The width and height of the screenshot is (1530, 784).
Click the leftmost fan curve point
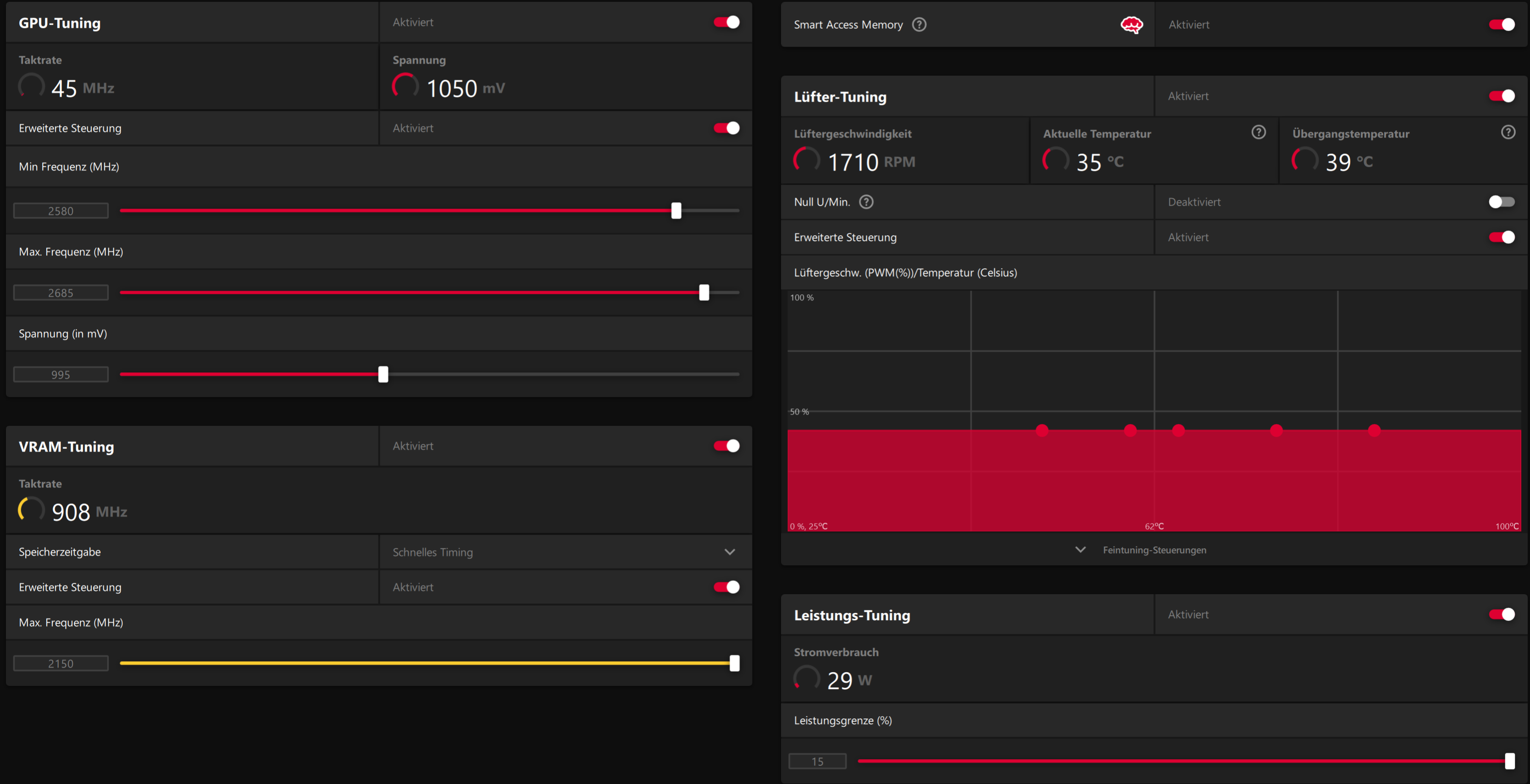1042,430
